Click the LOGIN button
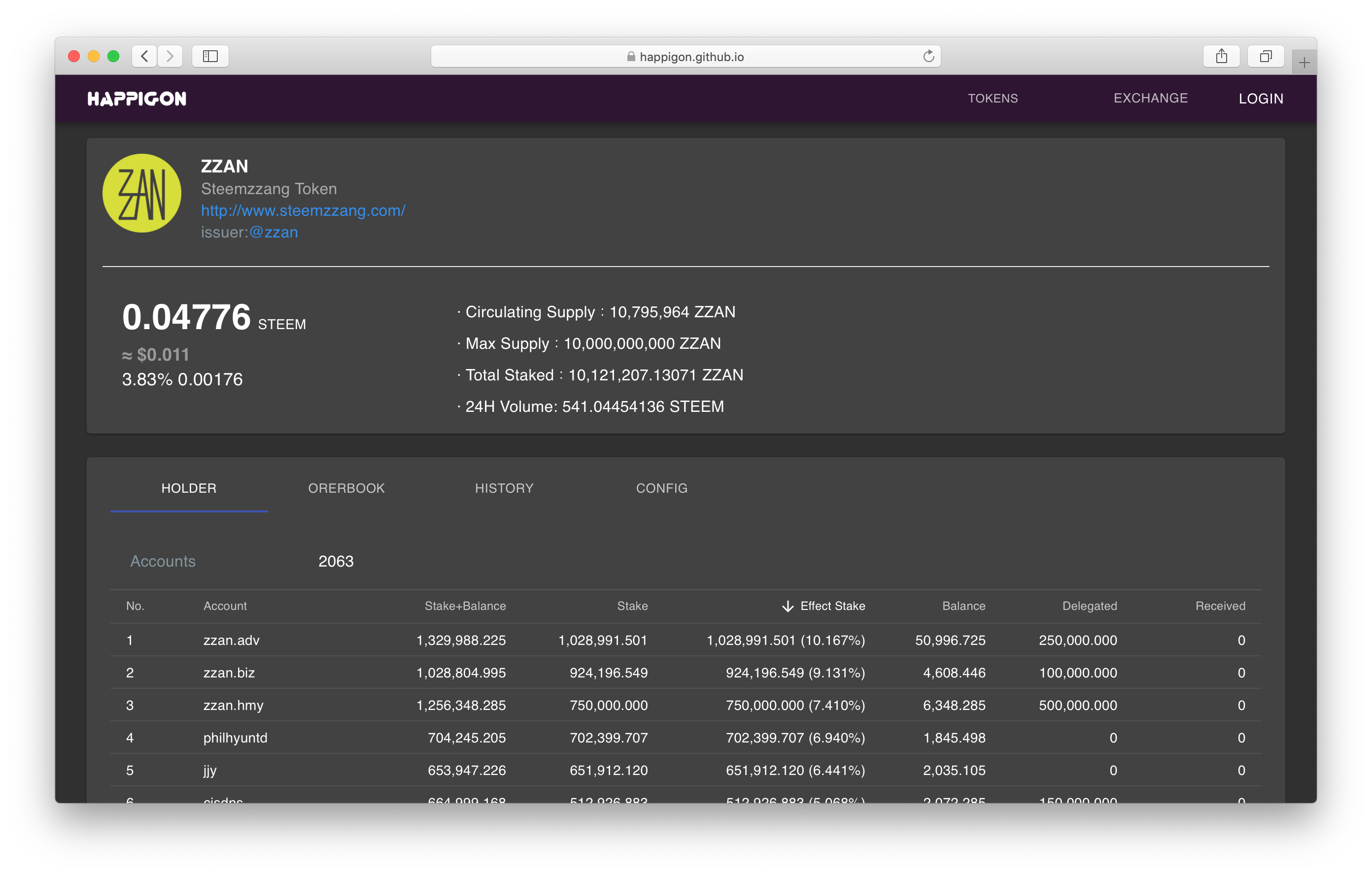 click(1261, 99)
